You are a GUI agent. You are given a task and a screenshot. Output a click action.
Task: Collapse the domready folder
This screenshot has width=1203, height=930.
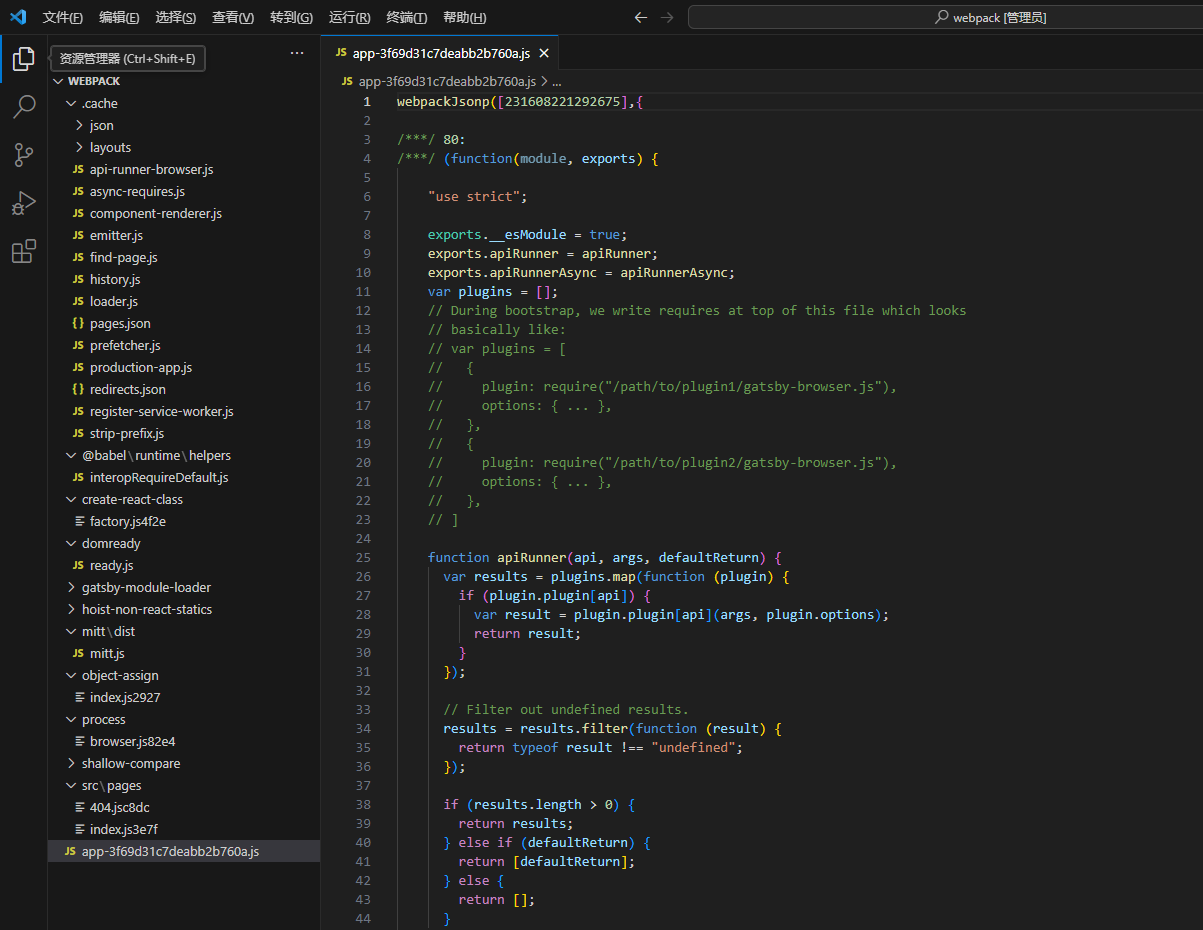click(184, 543)
